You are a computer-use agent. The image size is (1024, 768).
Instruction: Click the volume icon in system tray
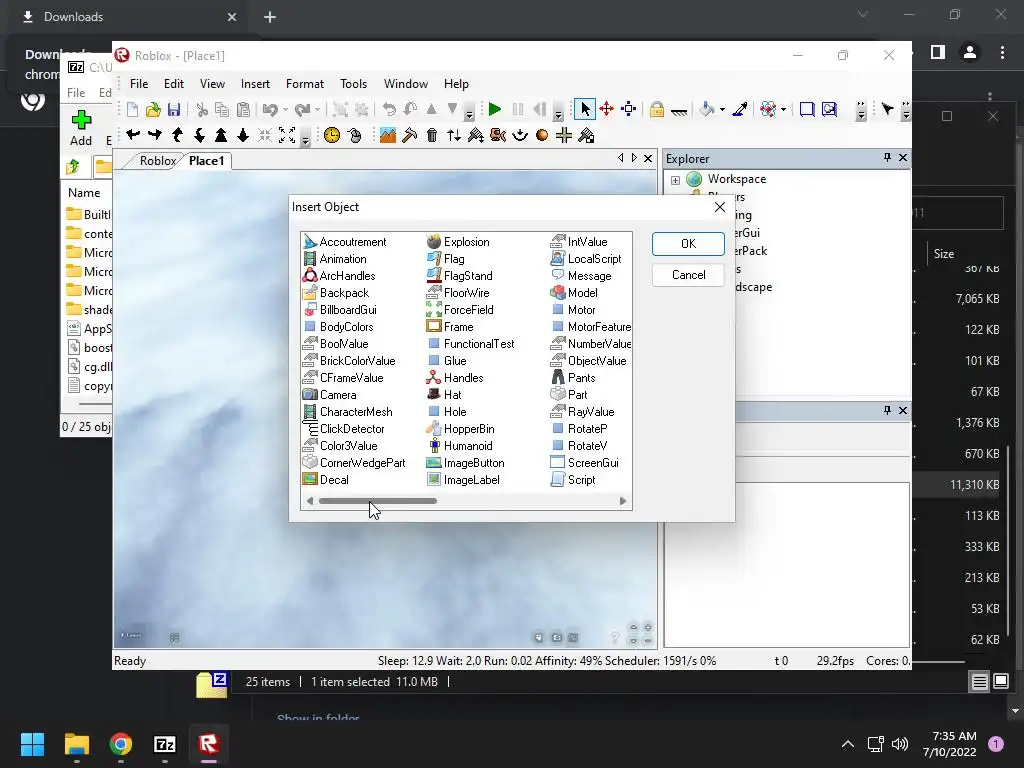900,744
